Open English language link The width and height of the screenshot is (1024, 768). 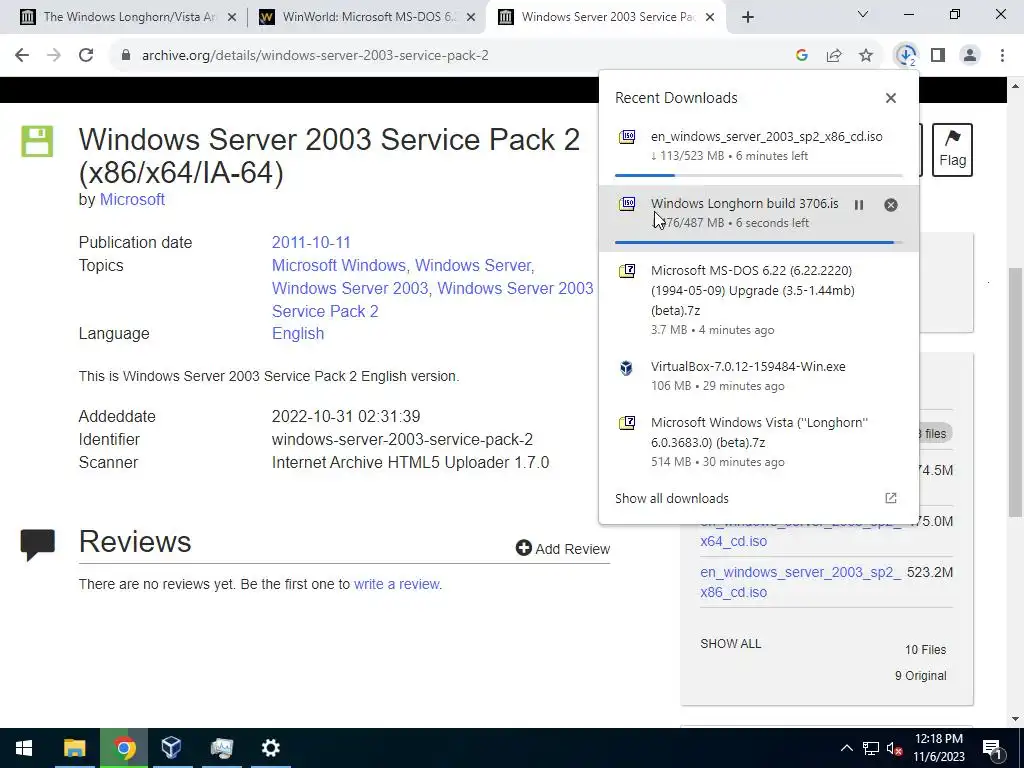pyautogui.click(x=298, y=334)
